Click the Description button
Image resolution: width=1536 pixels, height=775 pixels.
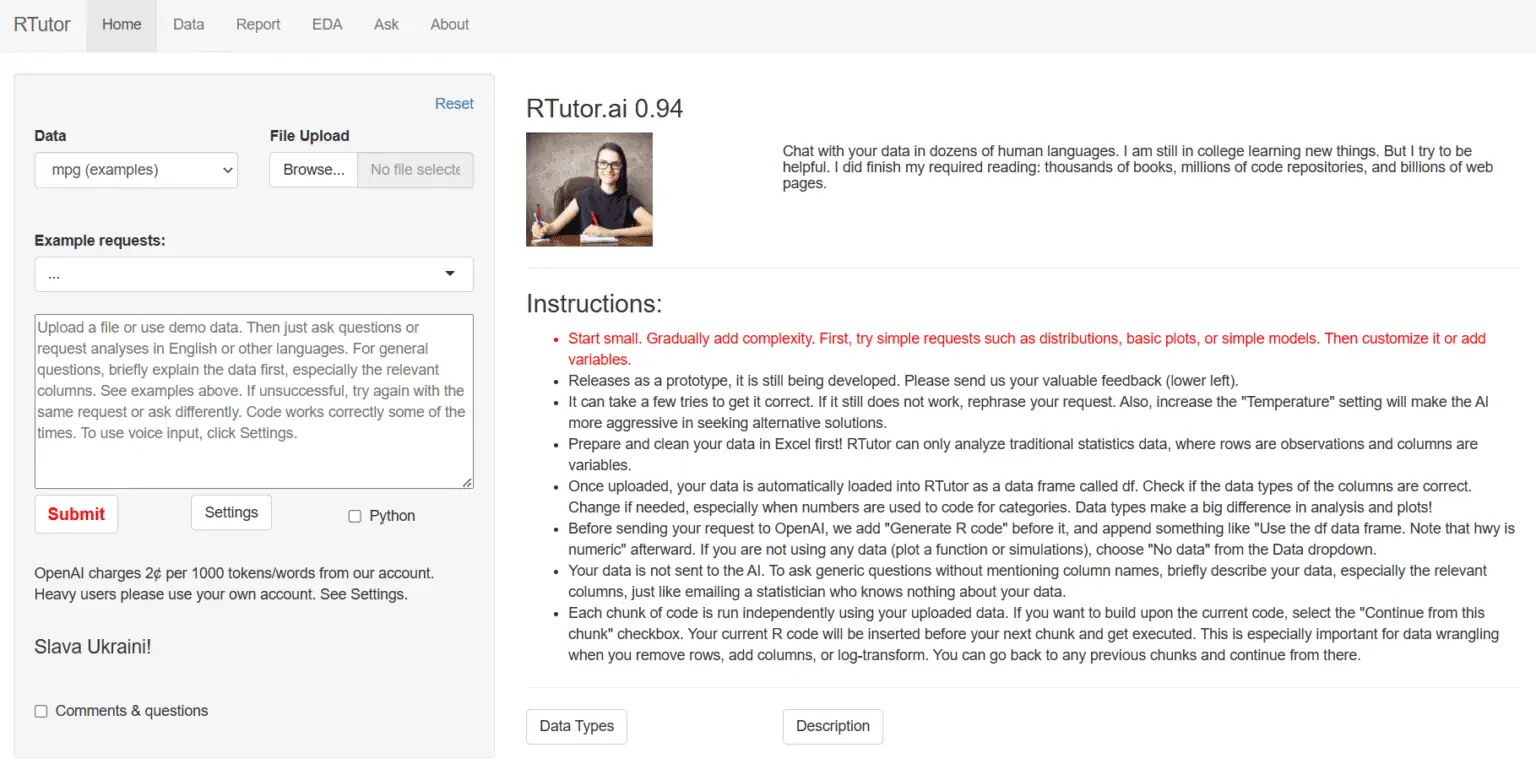833,726
